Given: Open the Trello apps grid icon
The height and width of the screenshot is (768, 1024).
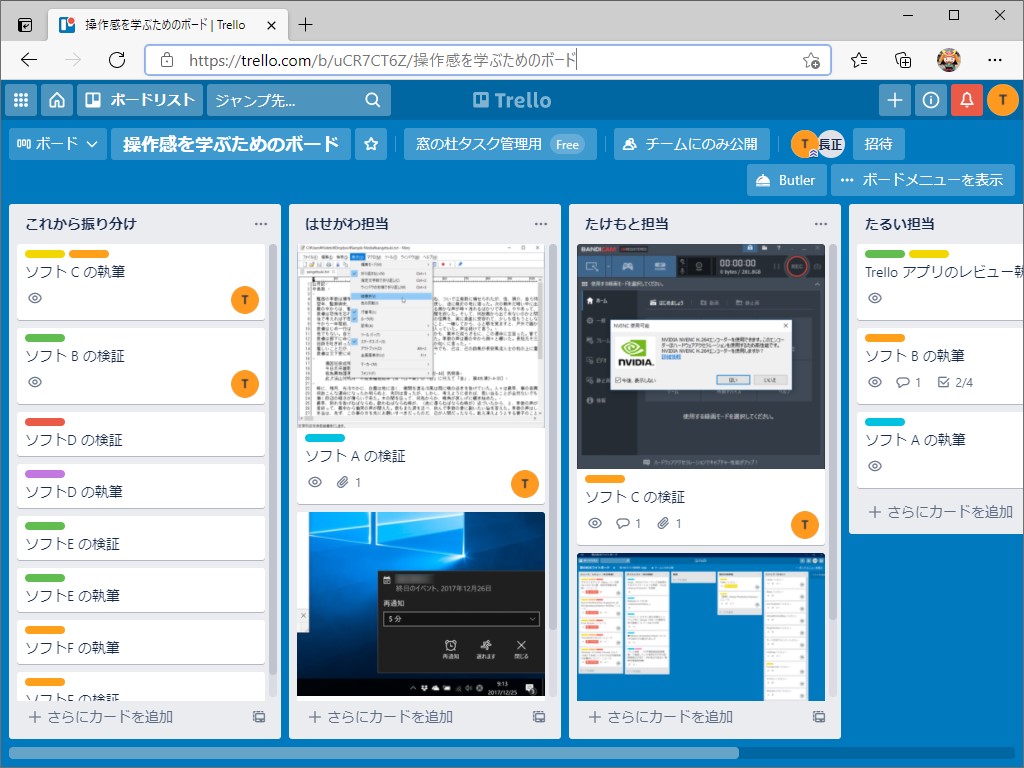Looking at the screenshot, I should click(x=20, y=100).
